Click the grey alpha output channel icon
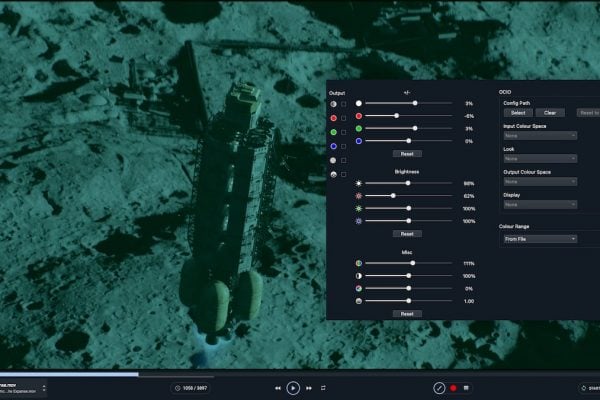Image resolution: width=600 pixels, height=400 pixels. (x=333, y=160)
